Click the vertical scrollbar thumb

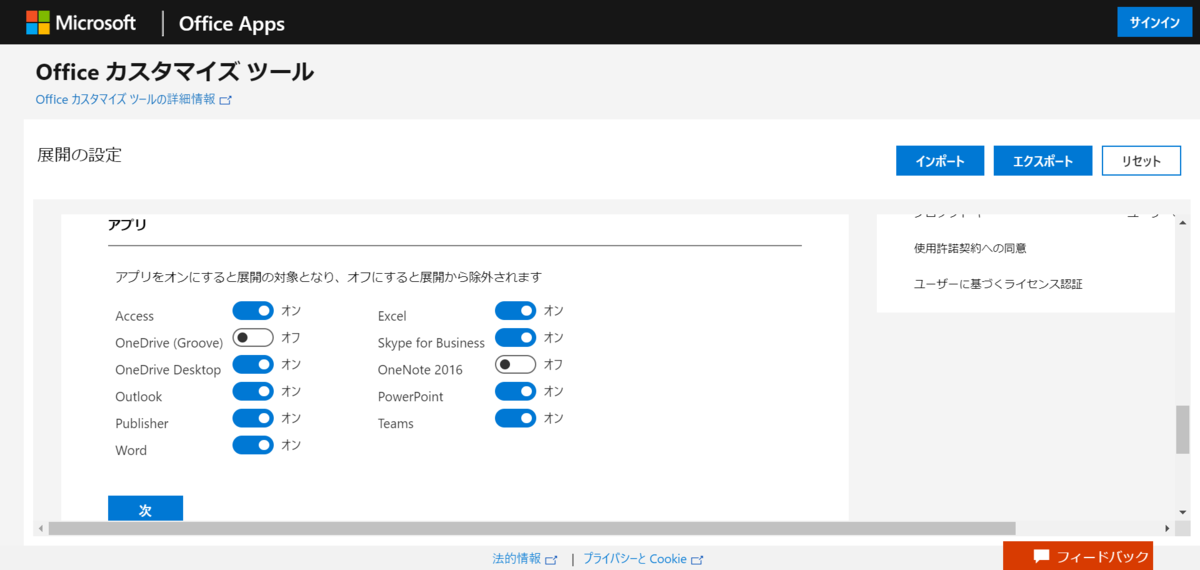(x=1183, y=430)
